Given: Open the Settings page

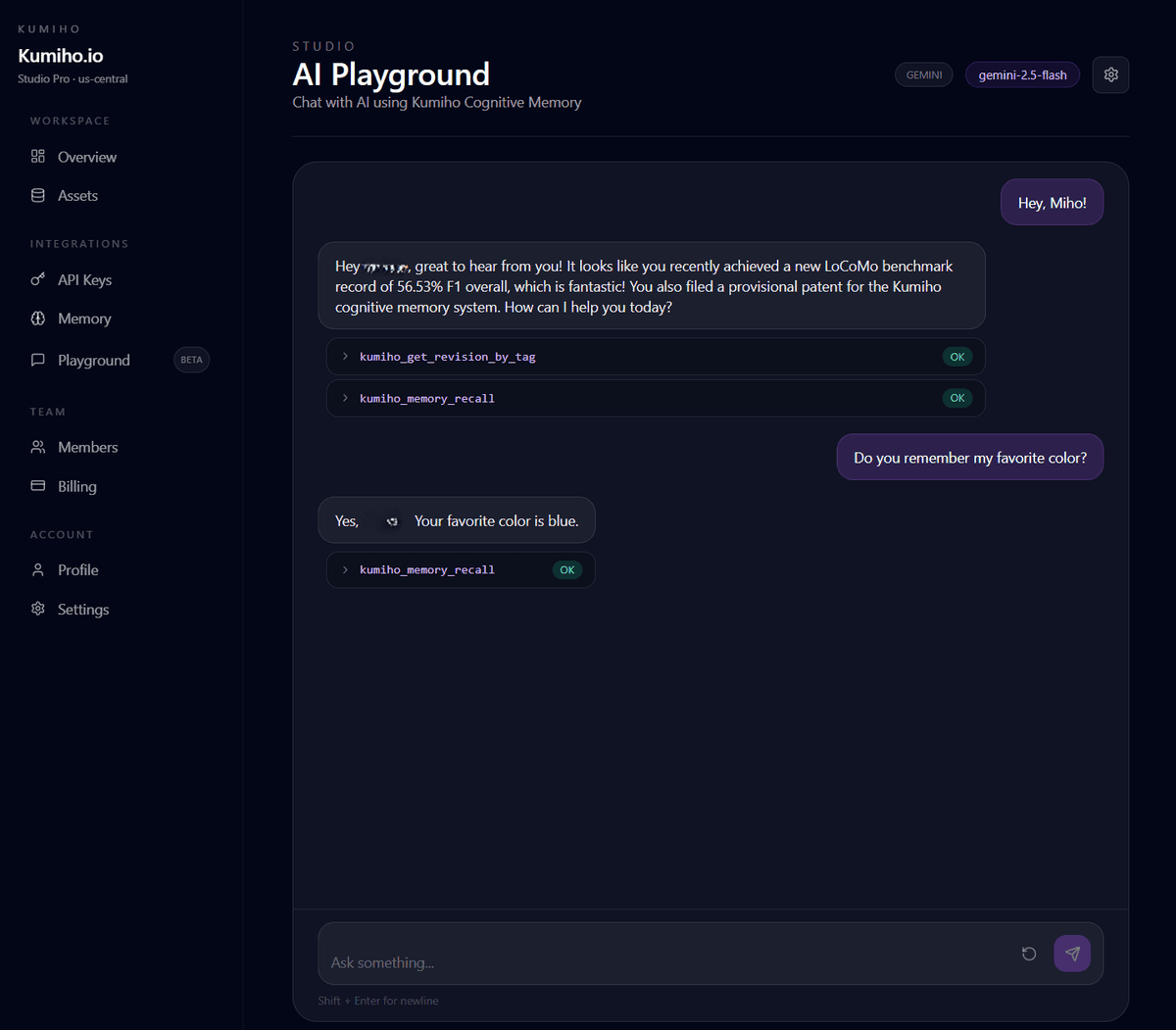Looking at the screenshot, I should pyautogui.click(x=83, y=609).
